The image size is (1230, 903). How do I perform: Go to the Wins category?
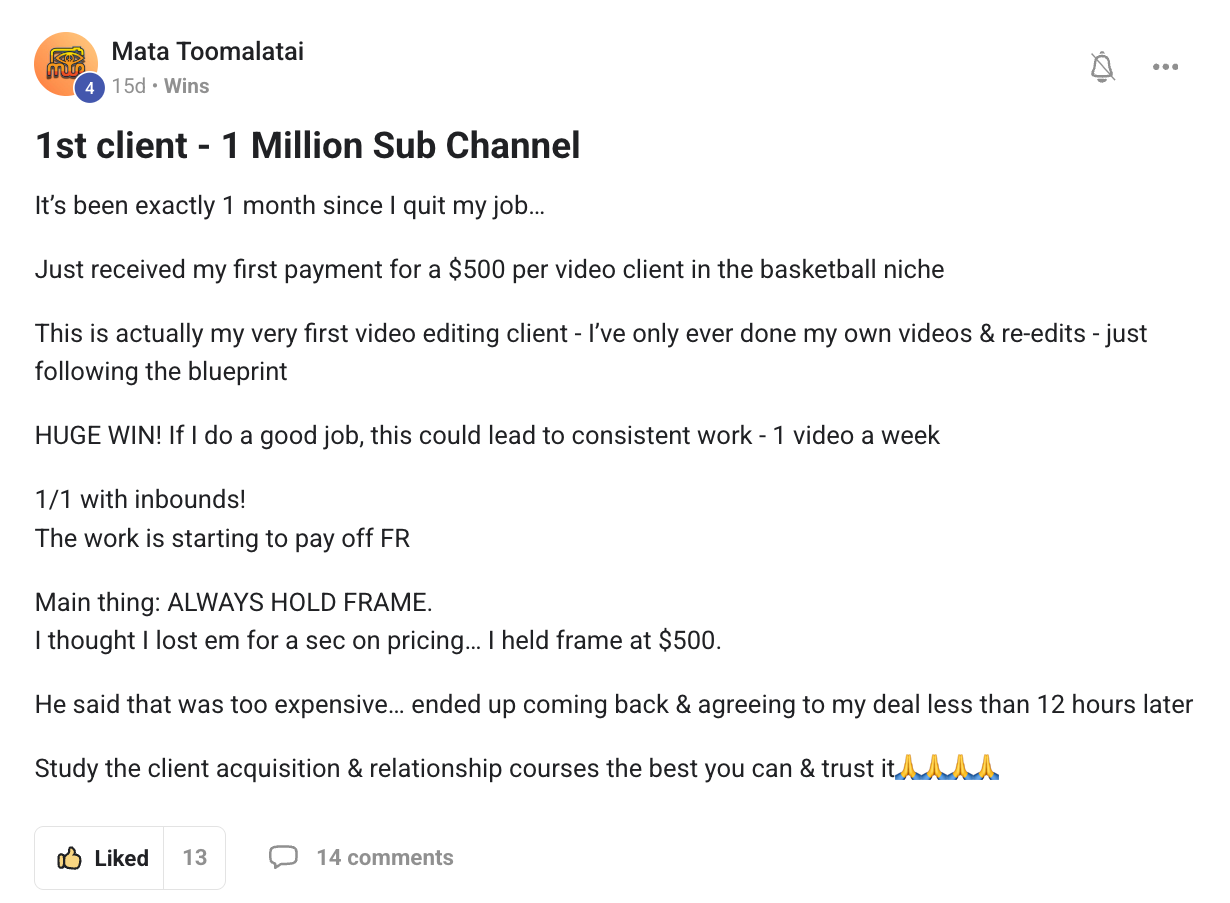click(x=186, y=86)
